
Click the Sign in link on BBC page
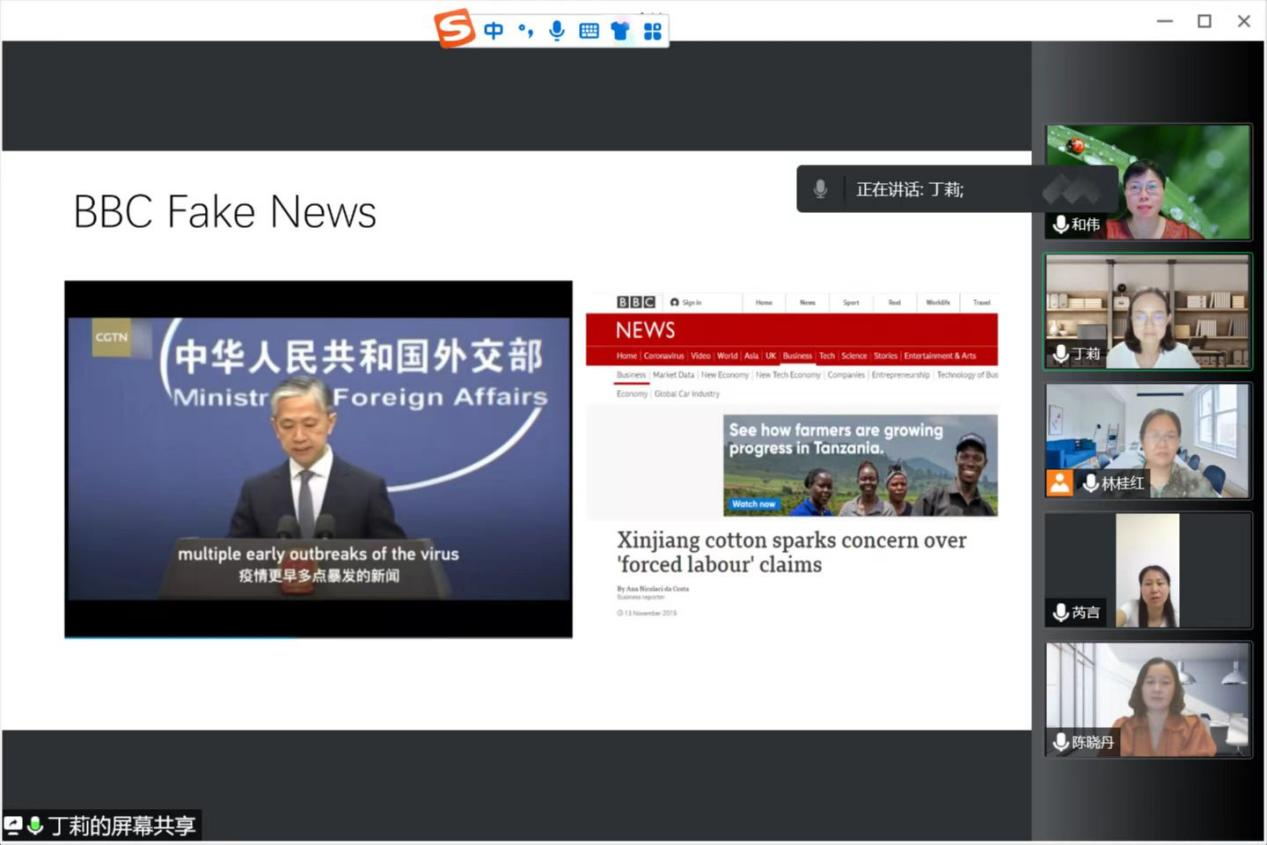tap(686, 302)
